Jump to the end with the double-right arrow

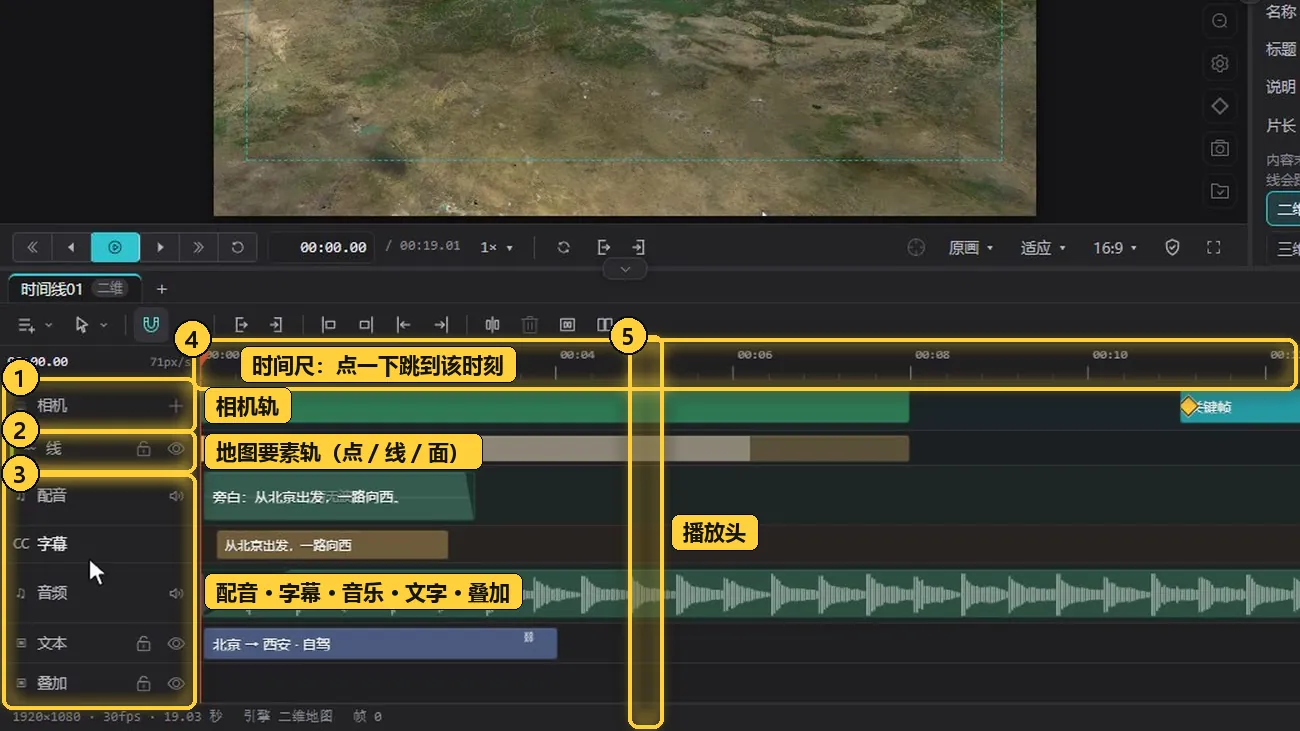(x=198, y=247)
